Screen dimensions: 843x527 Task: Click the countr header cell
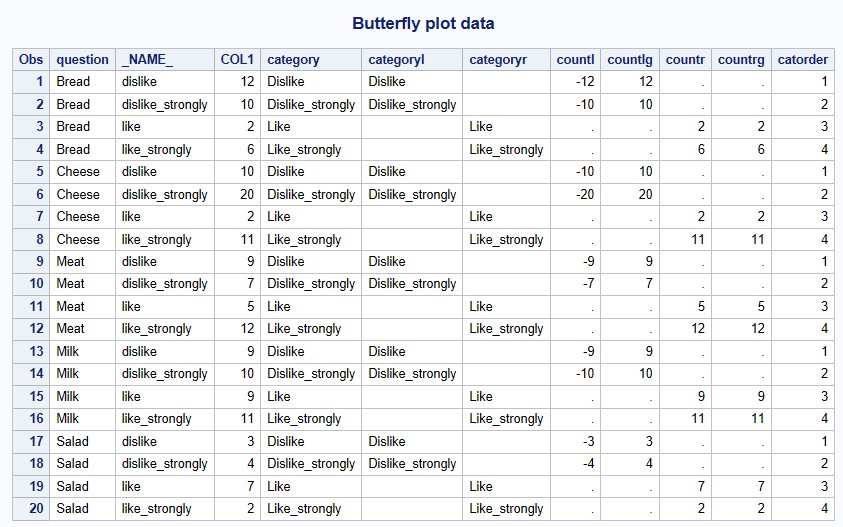(x=685, y=60)
